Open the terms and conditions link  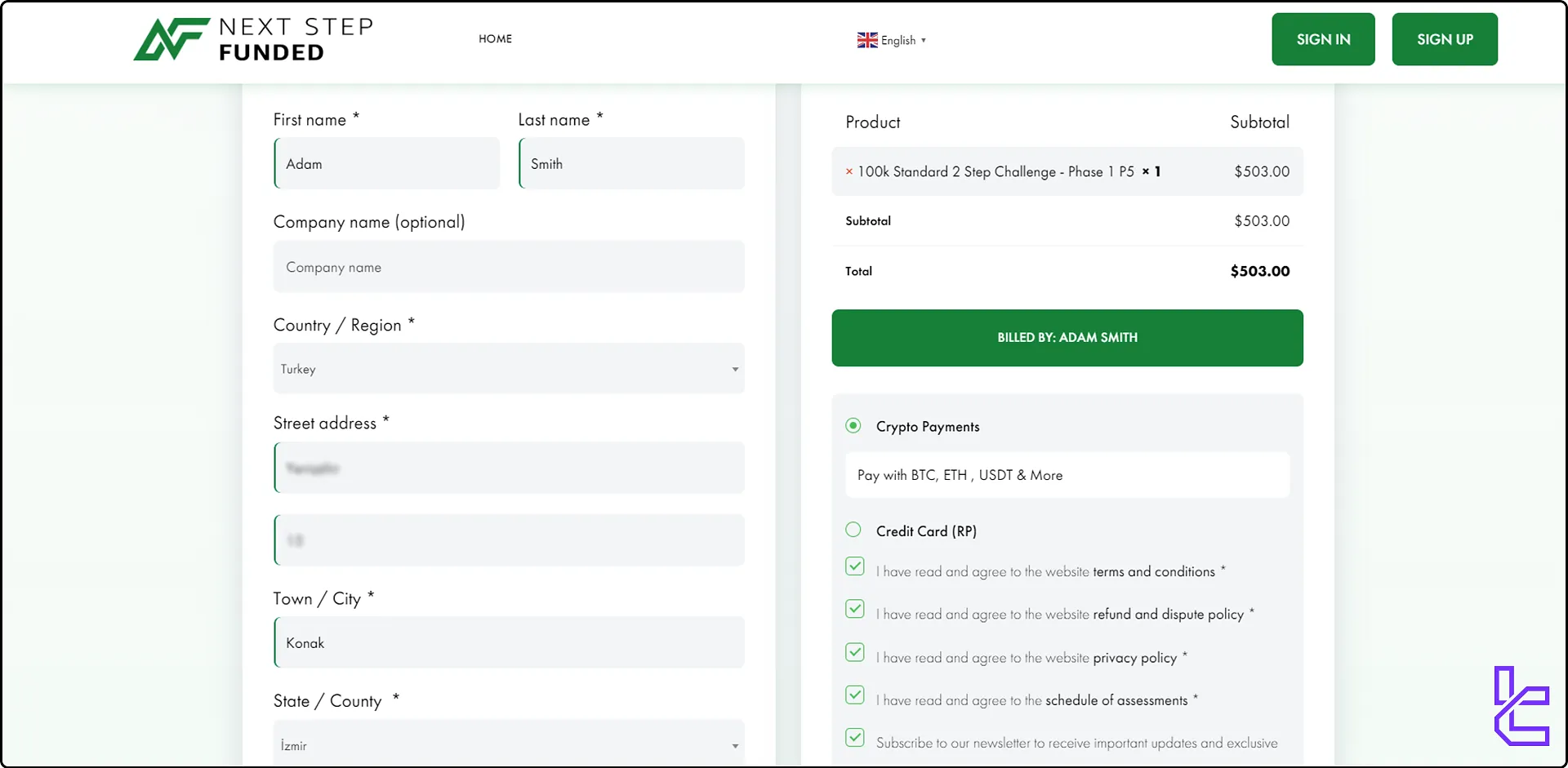(x=1153, y=571)
